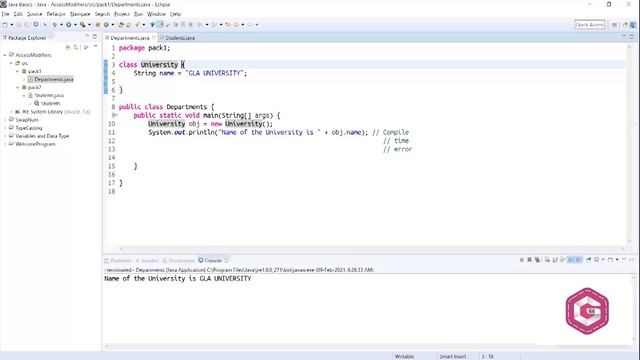This screenshot has height=360, width=640.
Task: Click the Open Task toolbar icon
Action: pyautogui.click(x=128, y=25)
